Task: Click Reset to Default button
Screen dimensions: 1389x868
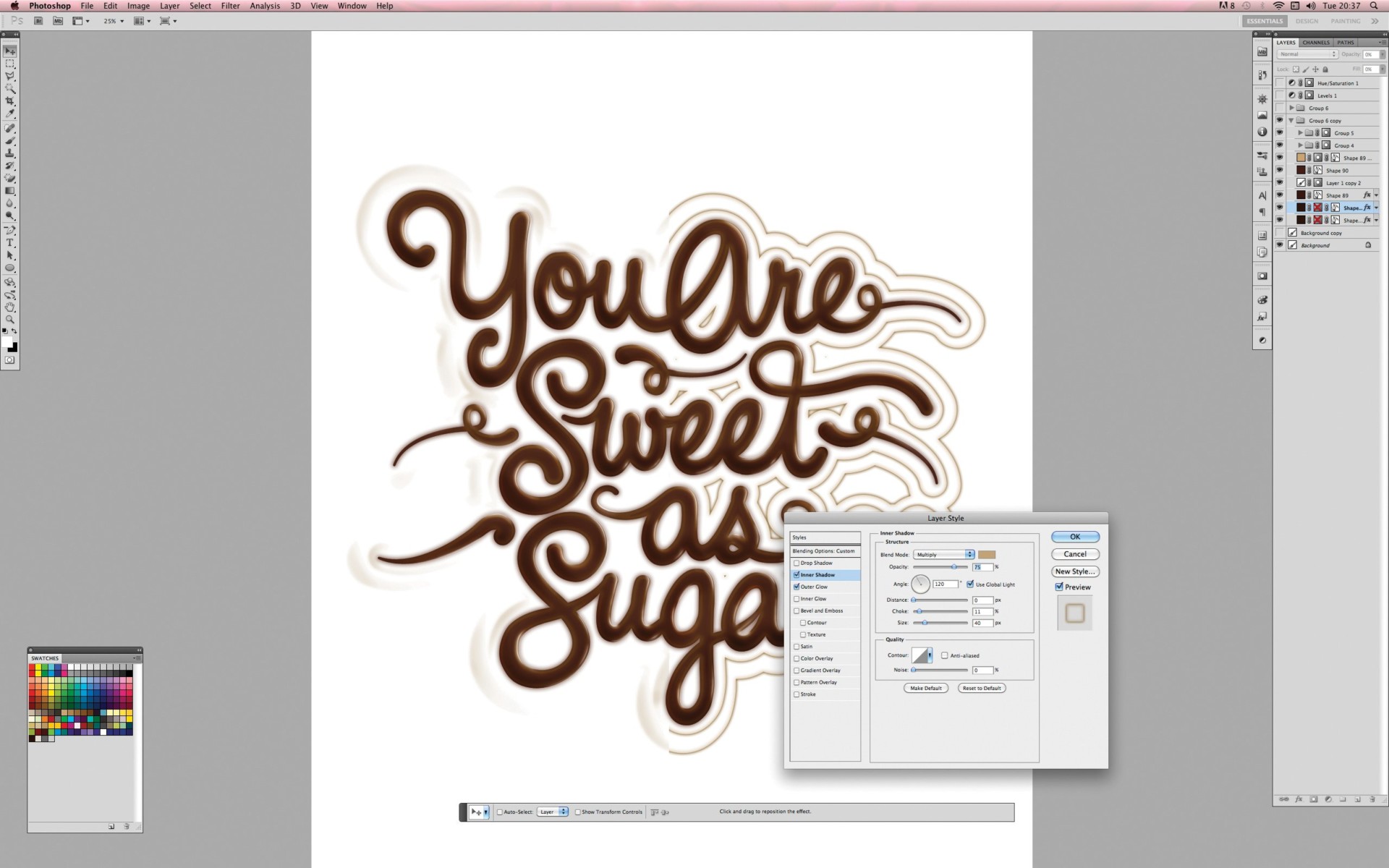Action: click(980, 688)
